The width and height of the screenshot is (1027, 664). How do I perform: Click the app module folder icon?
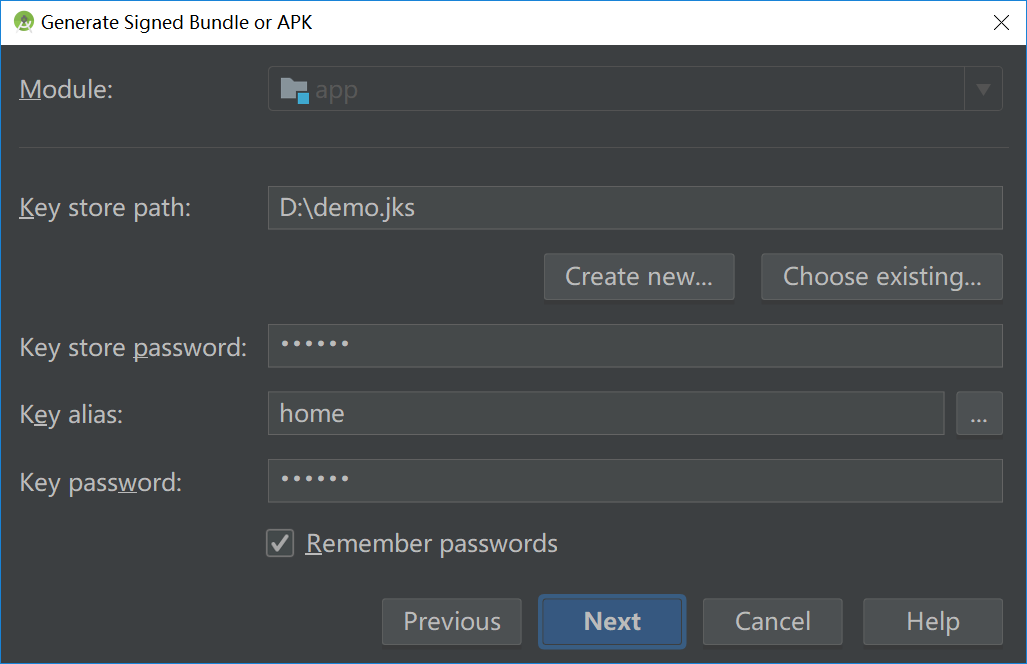click(294, 90)
